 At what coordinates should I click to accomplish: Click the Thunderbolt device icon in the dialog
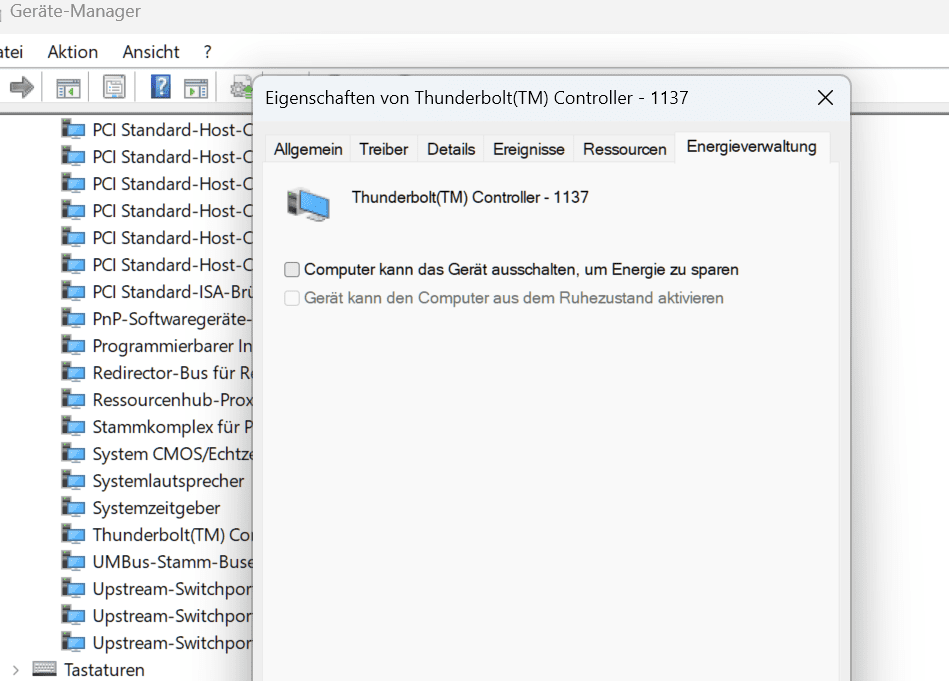(309, 205)
